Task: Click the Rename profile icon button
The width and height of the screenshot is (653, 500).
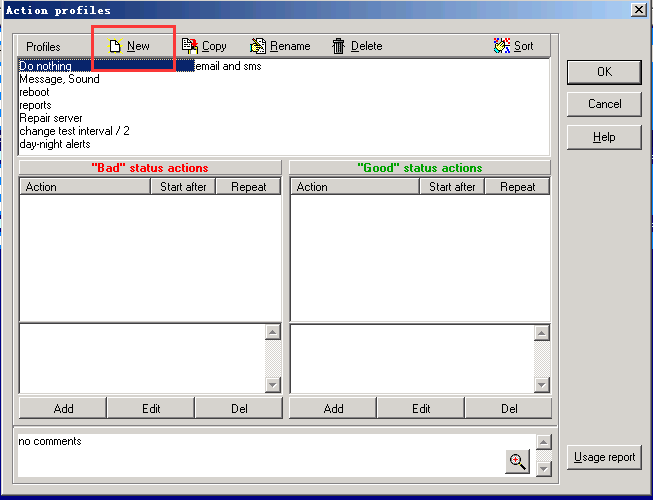Action: pyautogui.click(x=258, y=46)
